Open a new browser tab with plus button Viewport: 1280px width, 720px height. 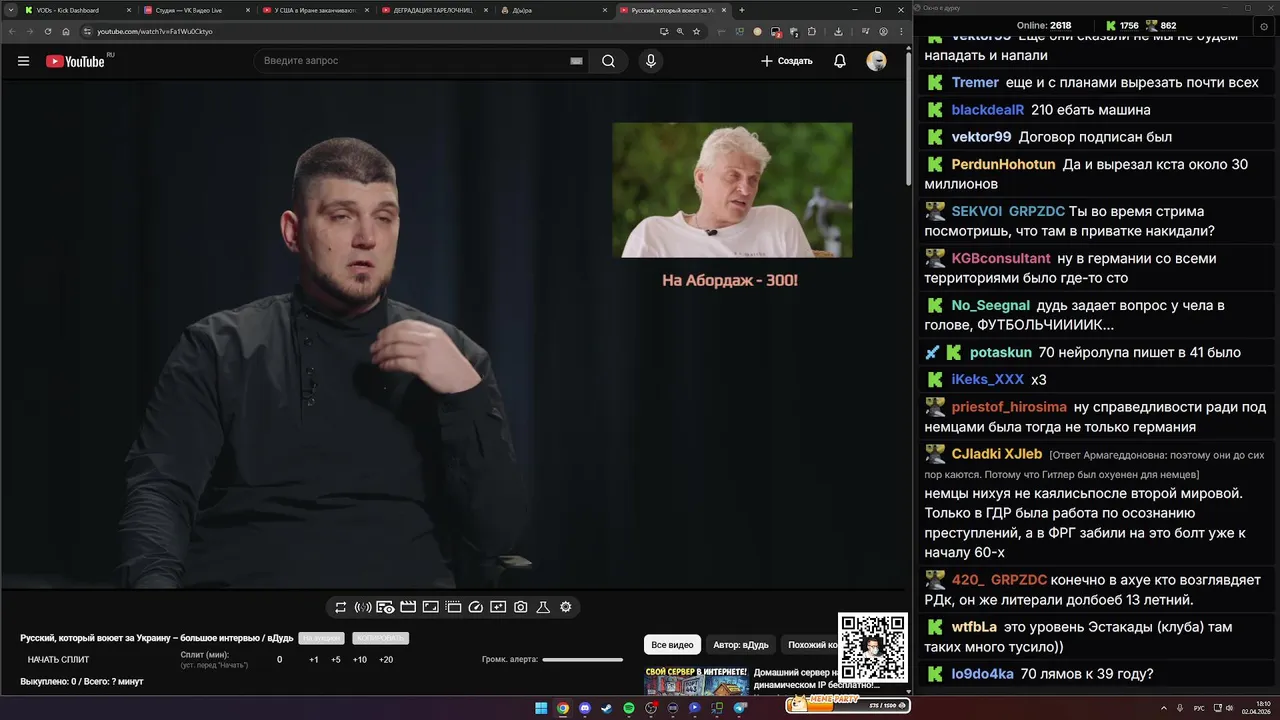point(741,10)
